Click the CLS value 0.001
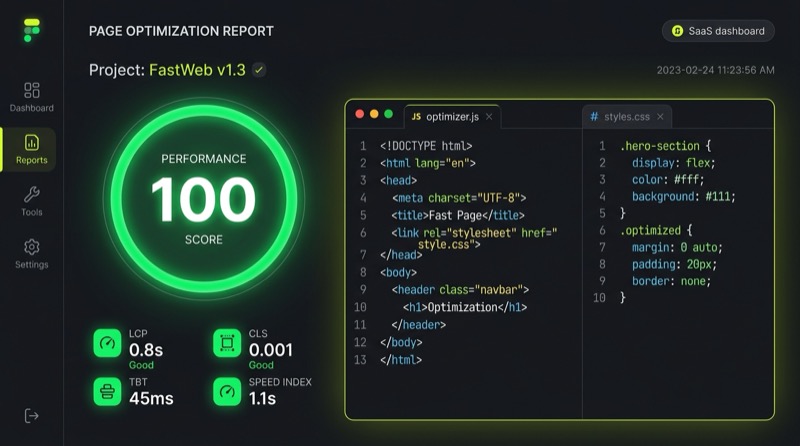Viewport: 800px width, 446px height. pyautogui.click(x=270, y=350)
